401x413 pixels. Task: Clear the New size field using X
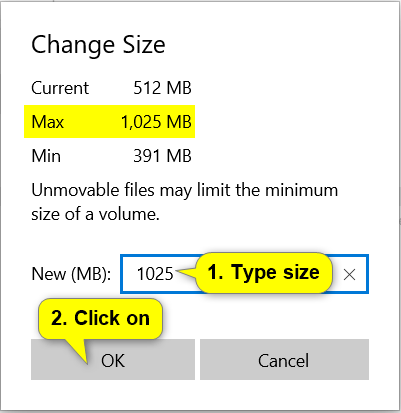click(349, 274)
